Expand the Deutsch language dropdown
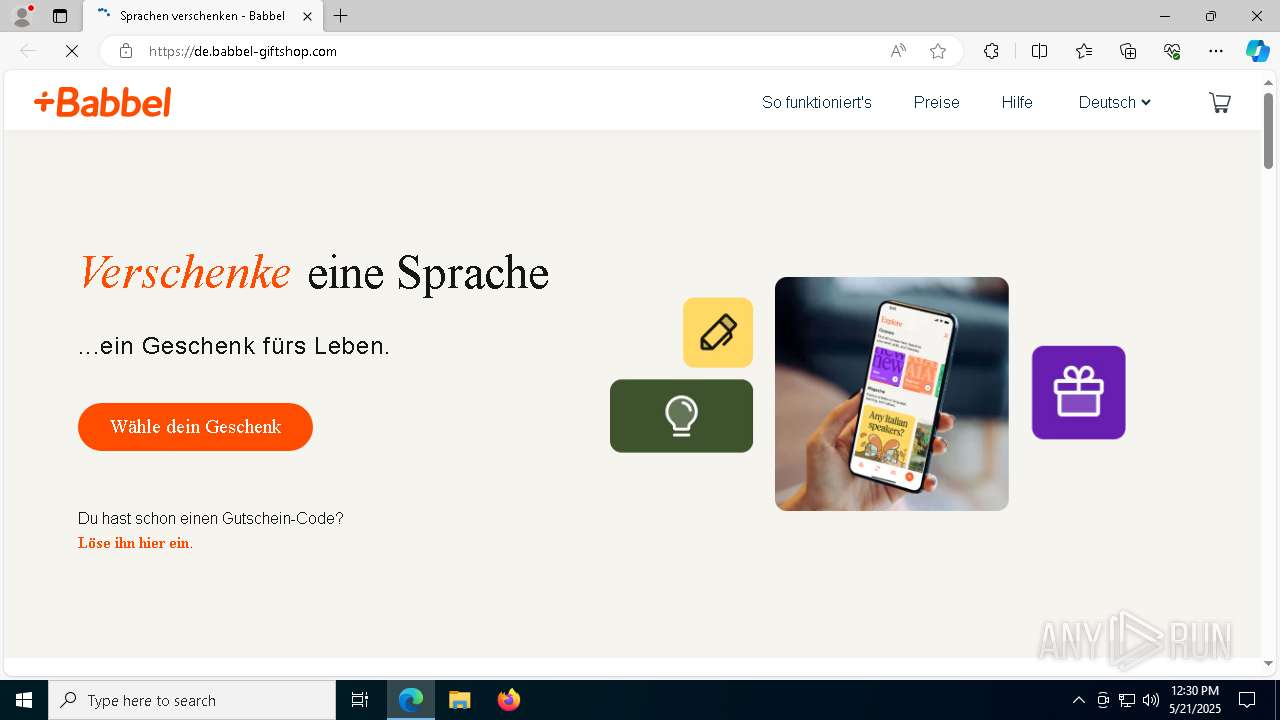The image size is (1280, 720). click(1114, 102)
